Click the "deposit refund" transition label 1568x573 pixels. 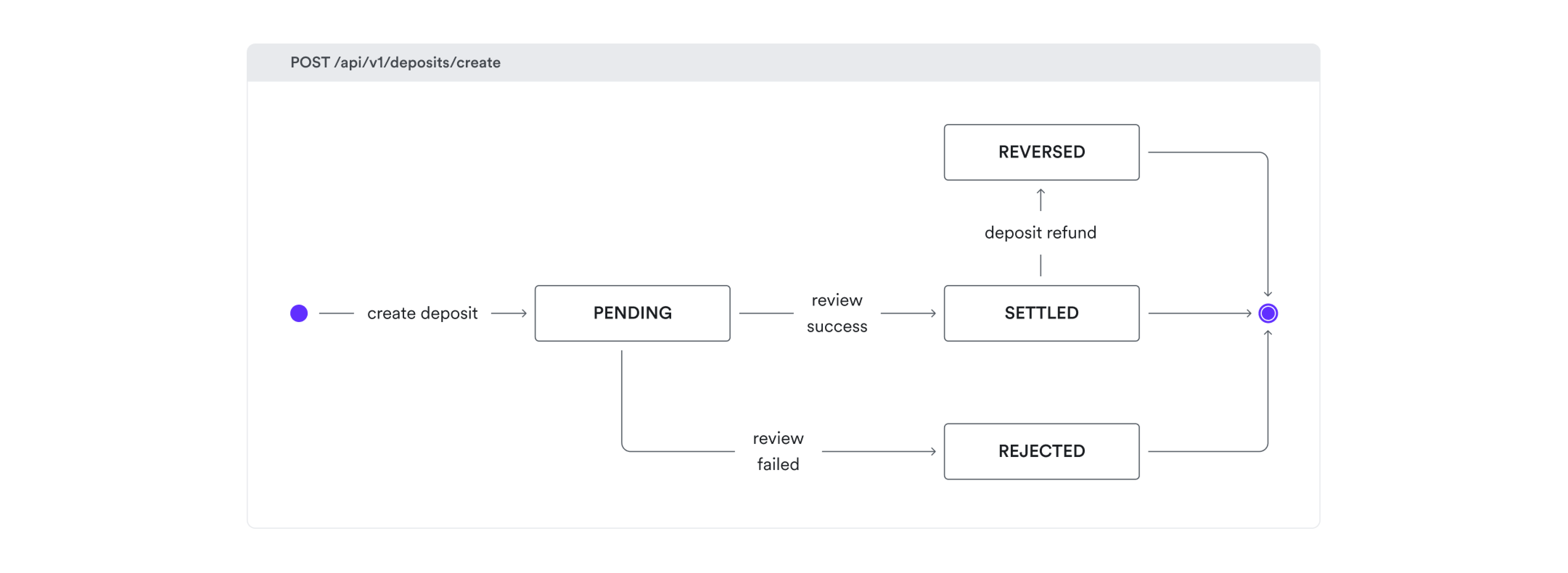(1040, 232)
